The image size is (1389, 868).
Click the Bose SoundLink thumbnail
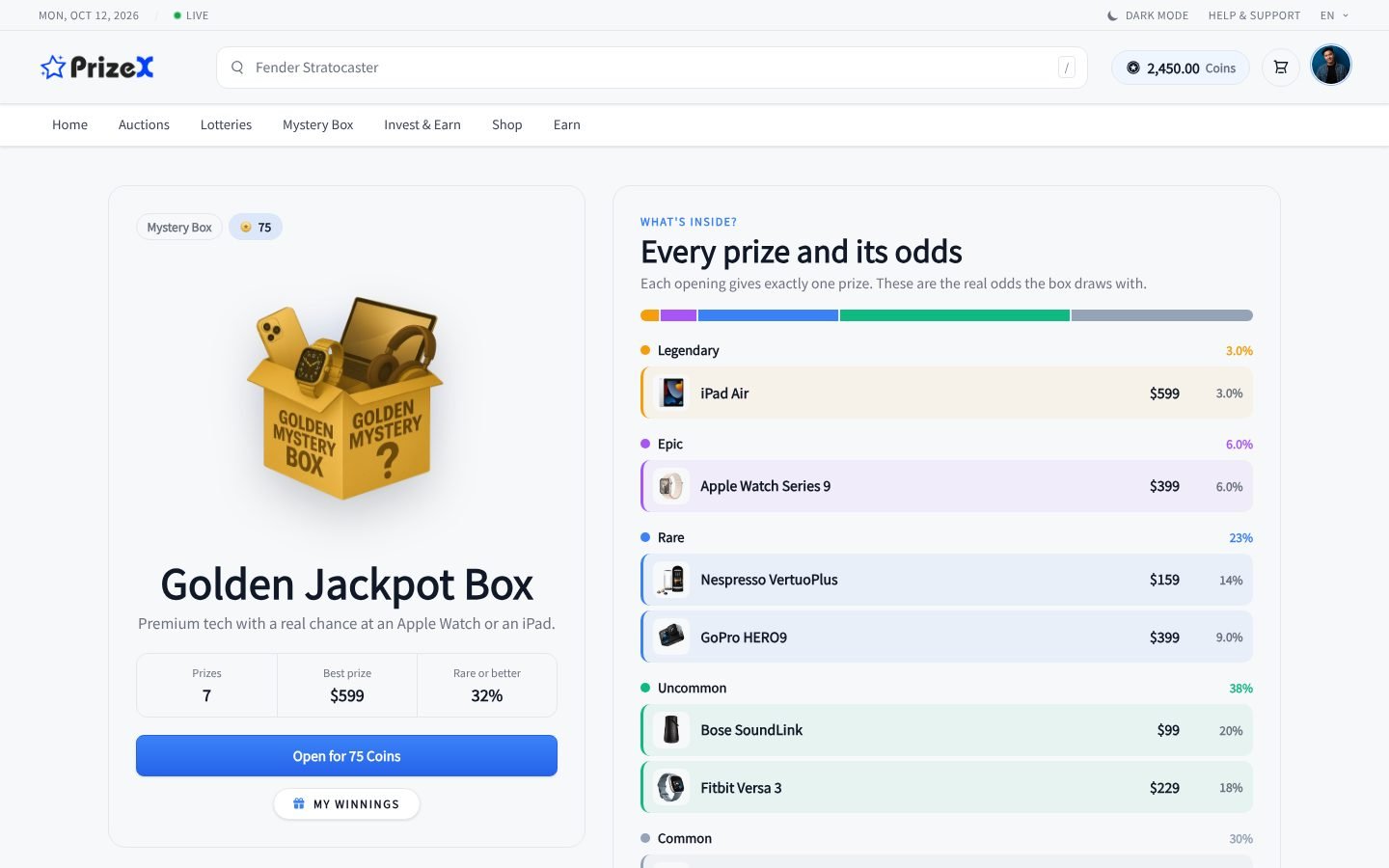coord(671,730)
